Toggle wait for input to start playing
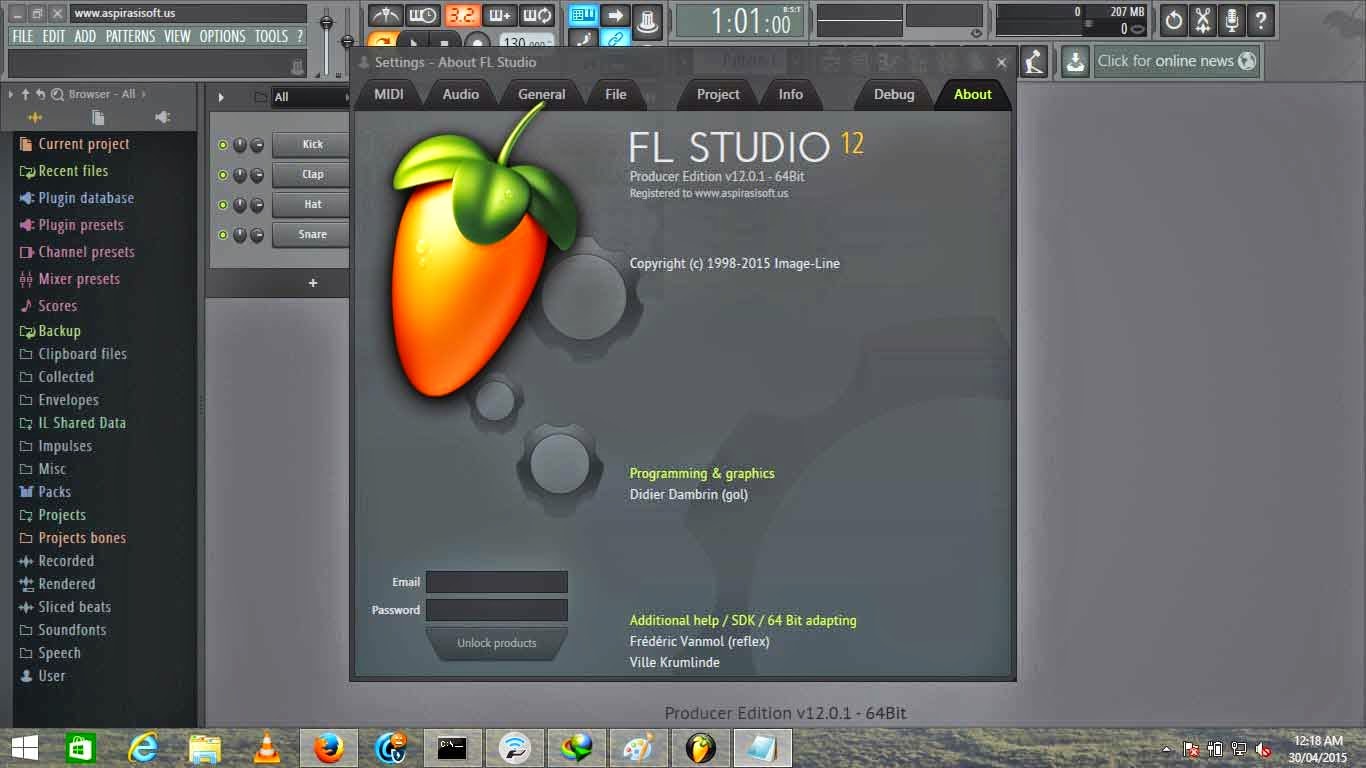 422,16
